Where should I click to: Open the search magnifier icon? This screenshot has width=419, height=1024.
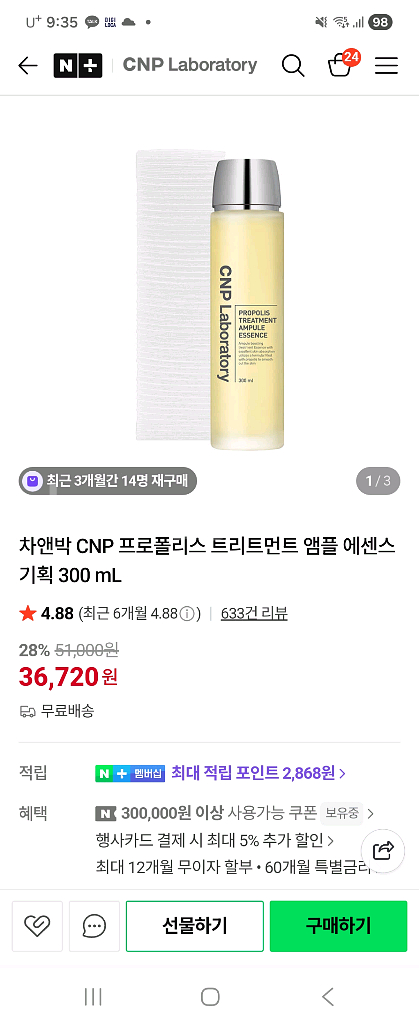pos(293,65)
